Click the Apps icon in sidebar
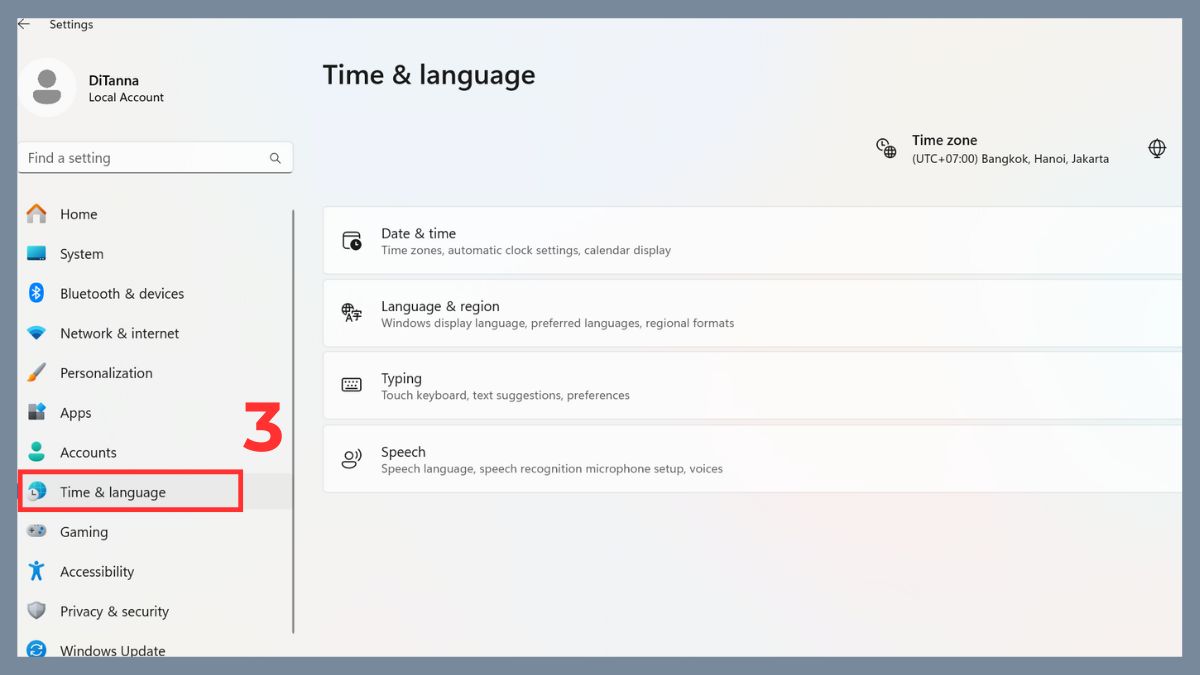The height and width of the screenshot is (675, 1200). 37,412
